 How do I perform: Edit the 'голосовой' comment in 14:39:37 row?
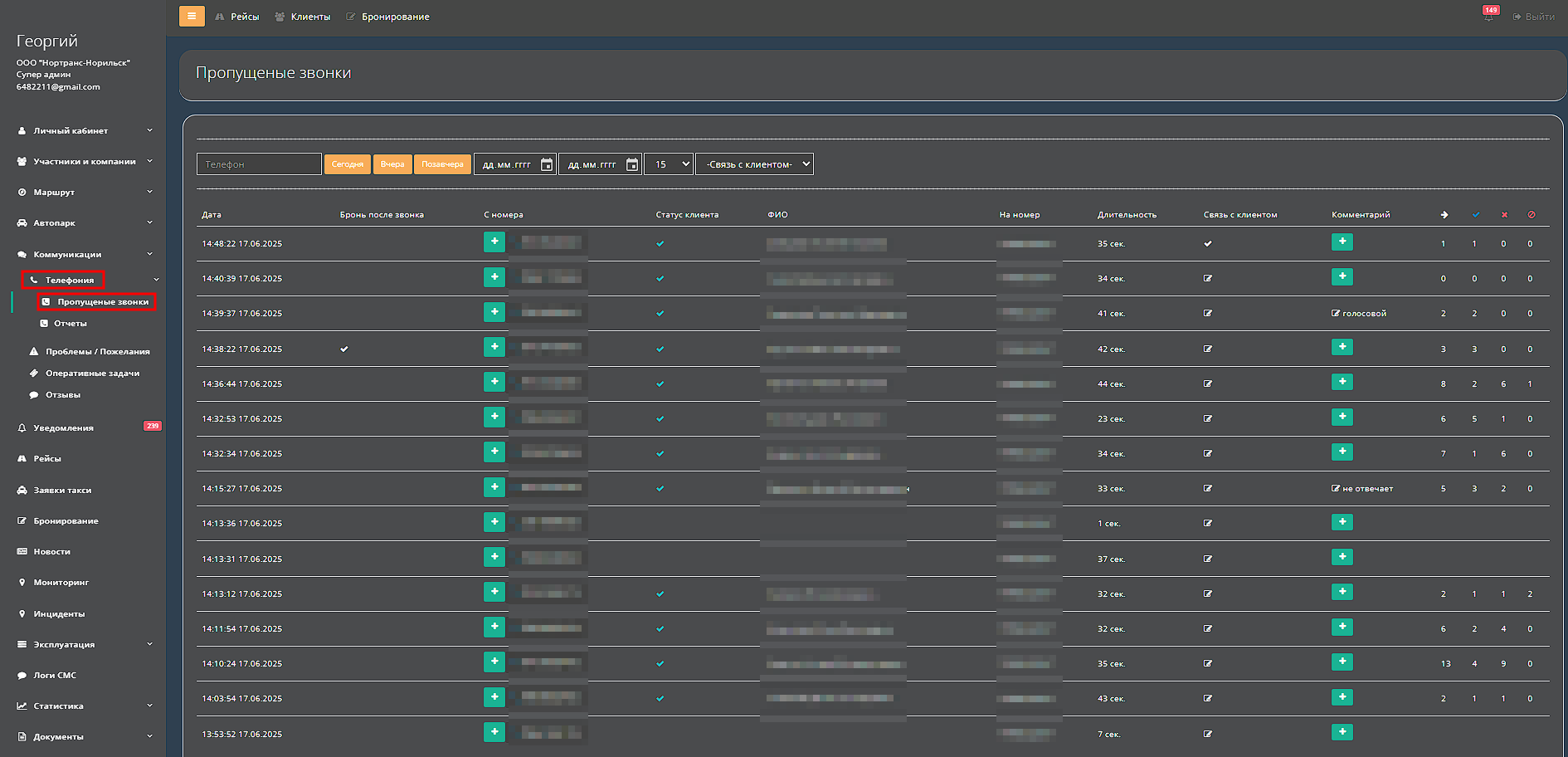click(1336, 314)
